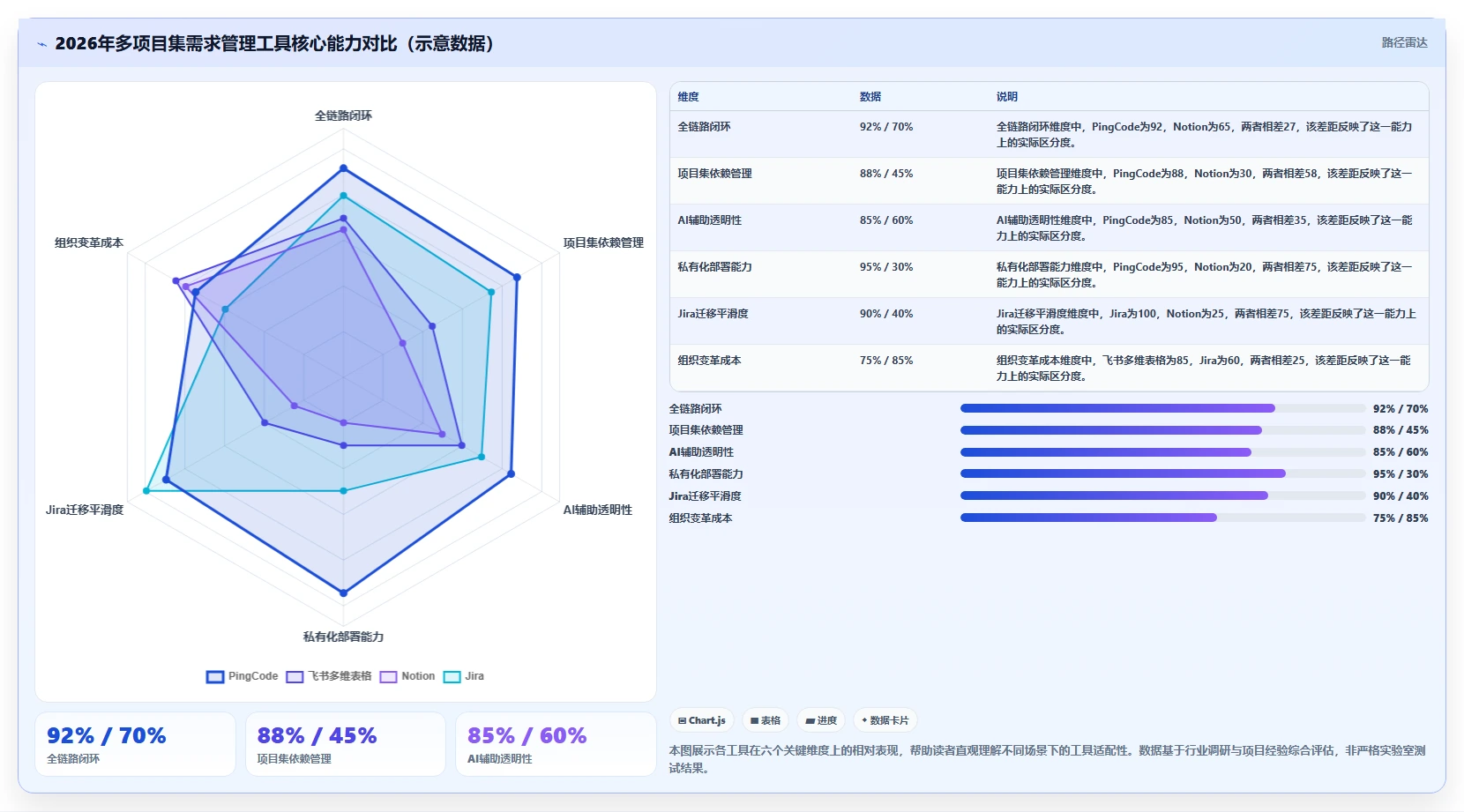Screen dimensions: 1464x812
Task: Select the Chart.js chip
Action: click(x=702, y=720)
